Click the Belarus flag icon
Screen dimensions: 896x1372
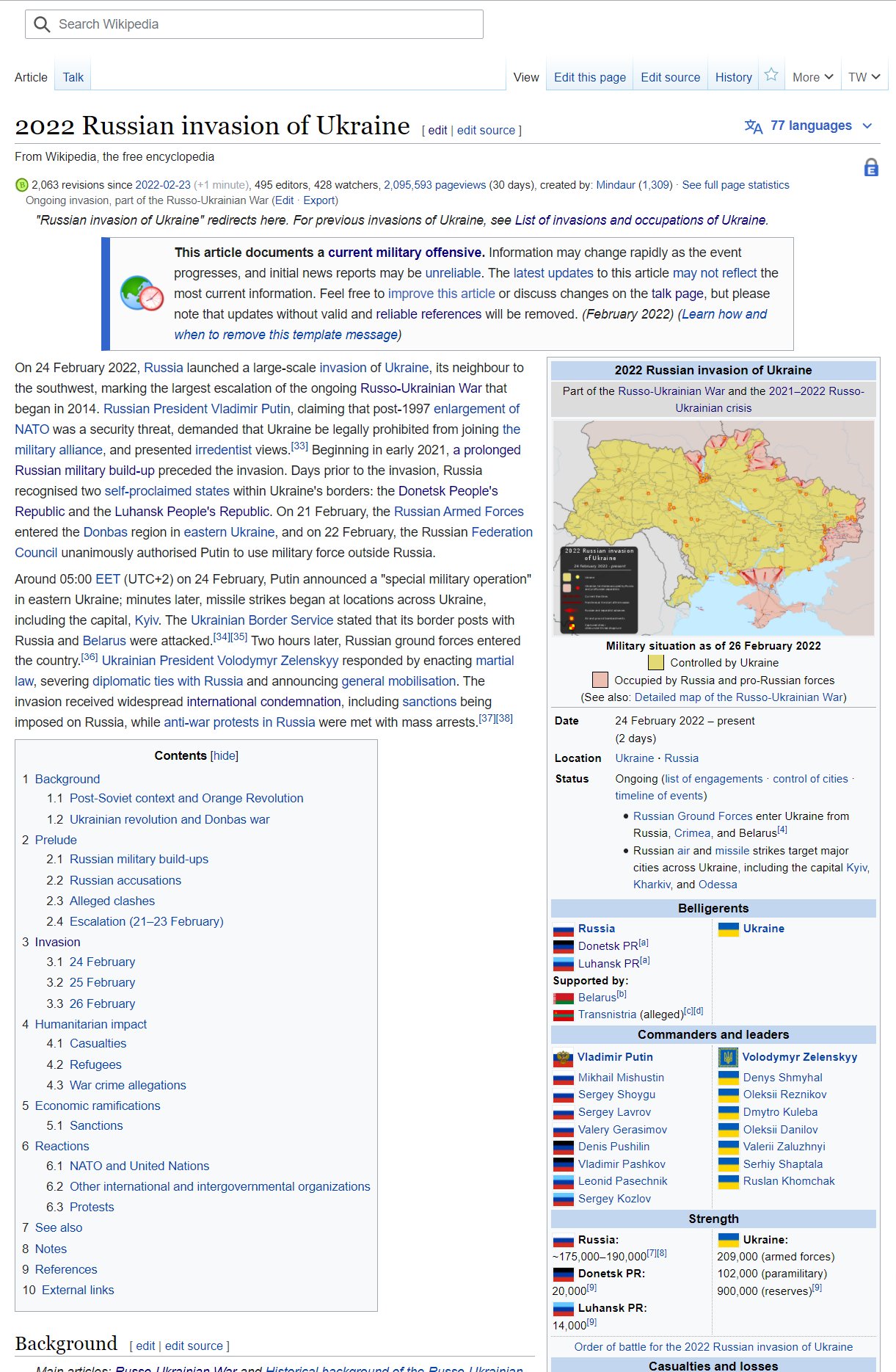click(564, 998)
